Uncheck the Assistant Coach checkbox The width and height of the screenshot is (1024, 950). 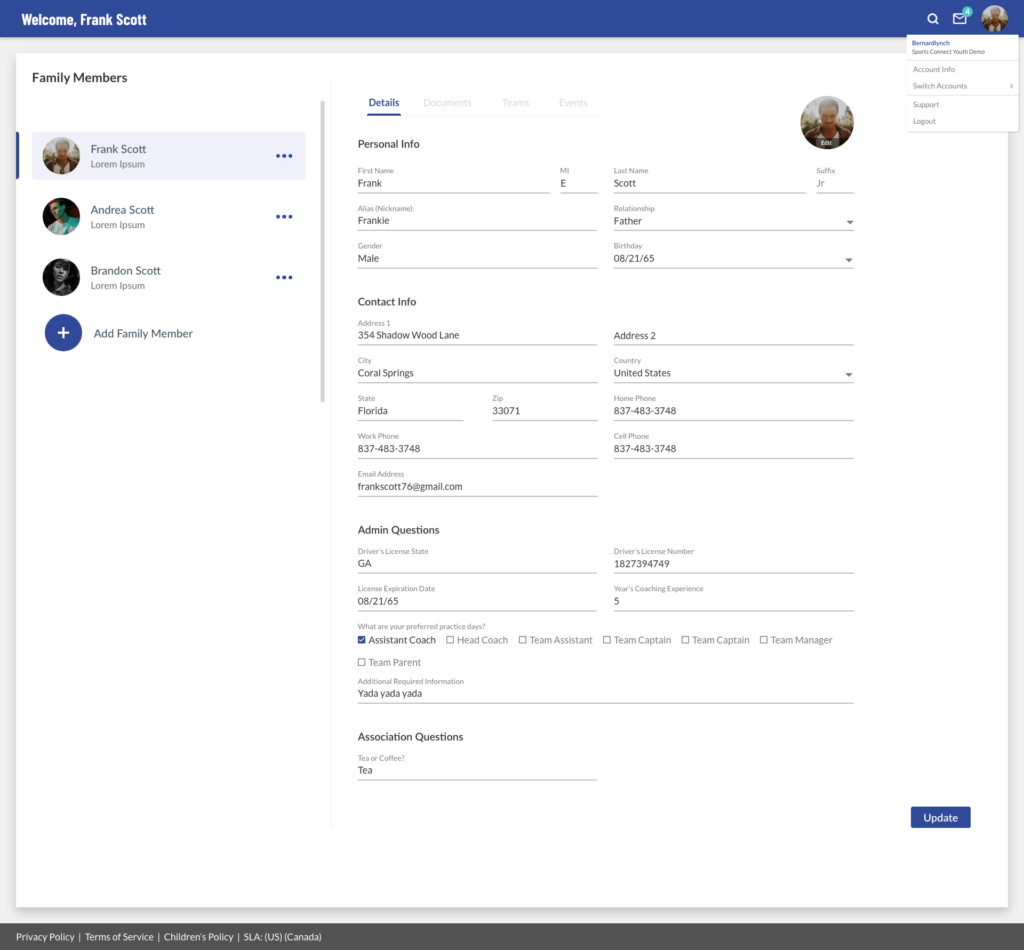pyautogui.click(x=362, y=640)
